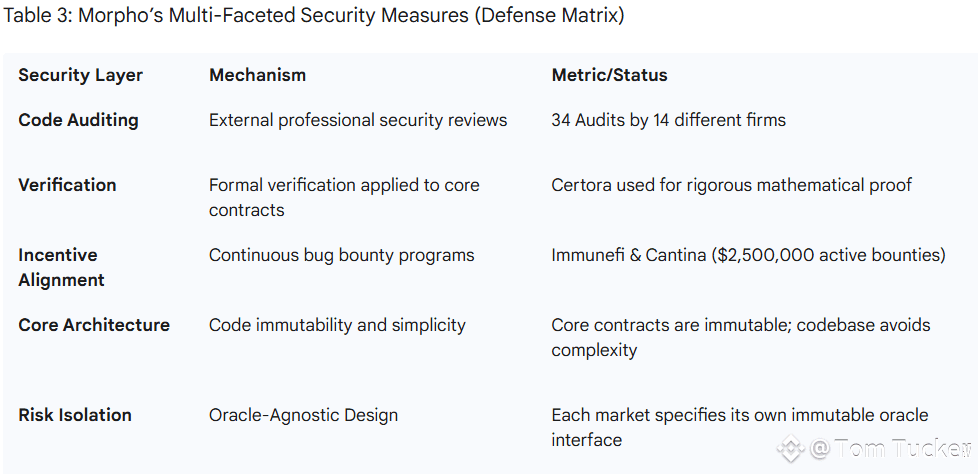Click the Code Auditing row label
The height and width of the screenshot is (474, 978).
(79, 120)
